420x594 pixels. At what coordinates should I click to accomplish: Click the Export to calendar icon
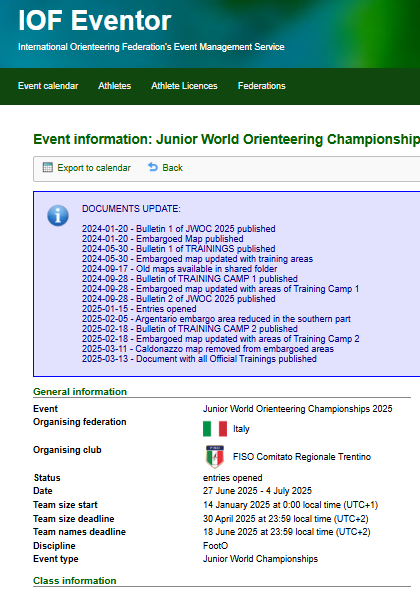(48, 167)
